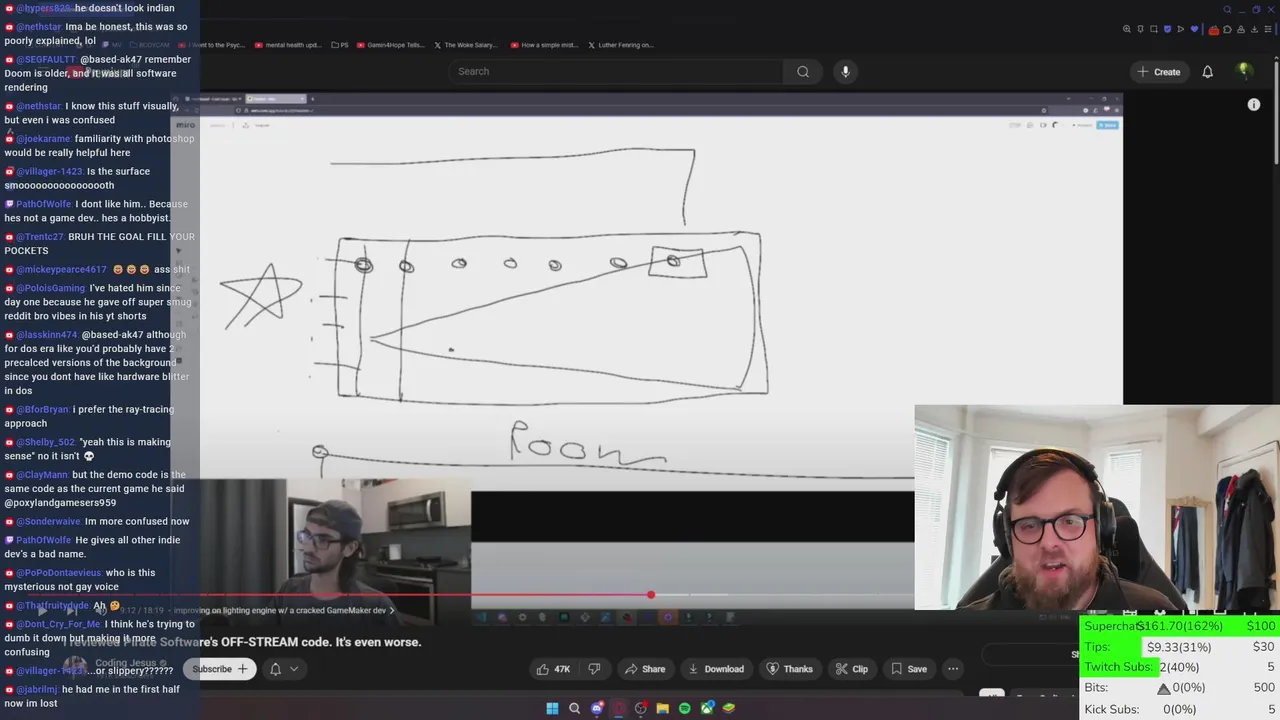
Task: Click the Superchat goal bar
Action: click(x=1180, y=626)
